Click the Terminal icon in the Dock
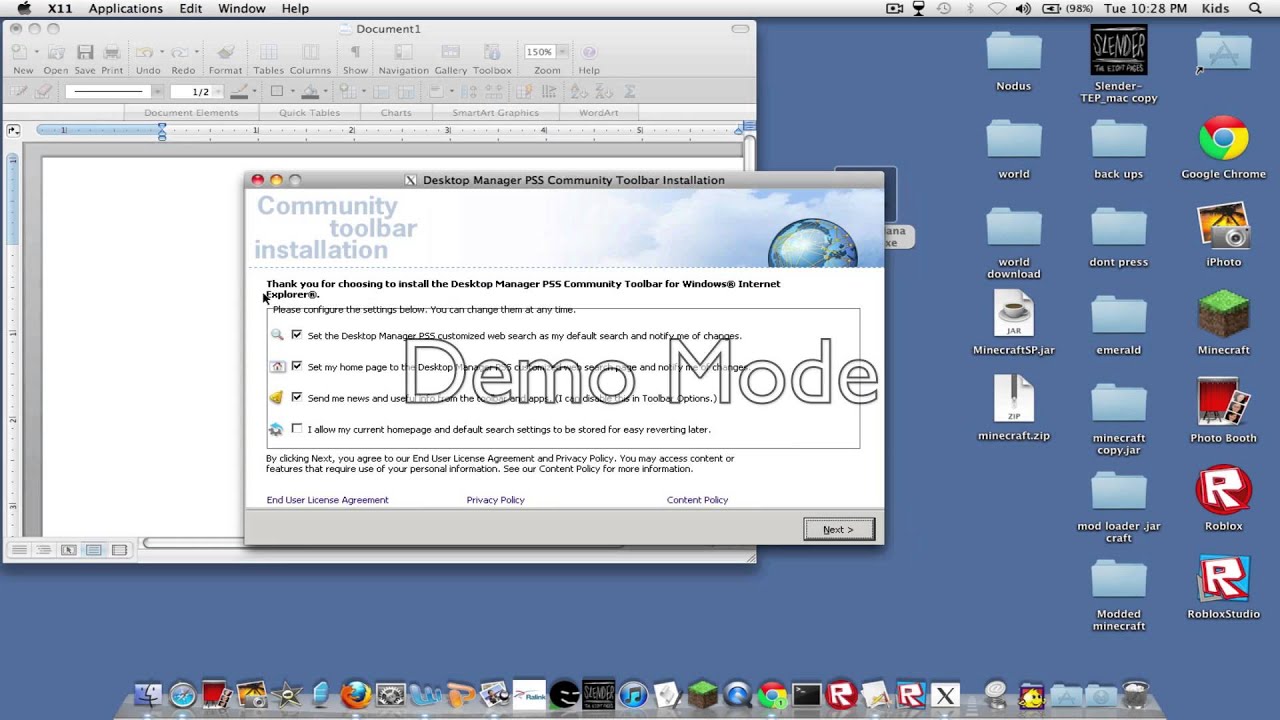This screenshot has height=720, width=1280. pos(806,694)
